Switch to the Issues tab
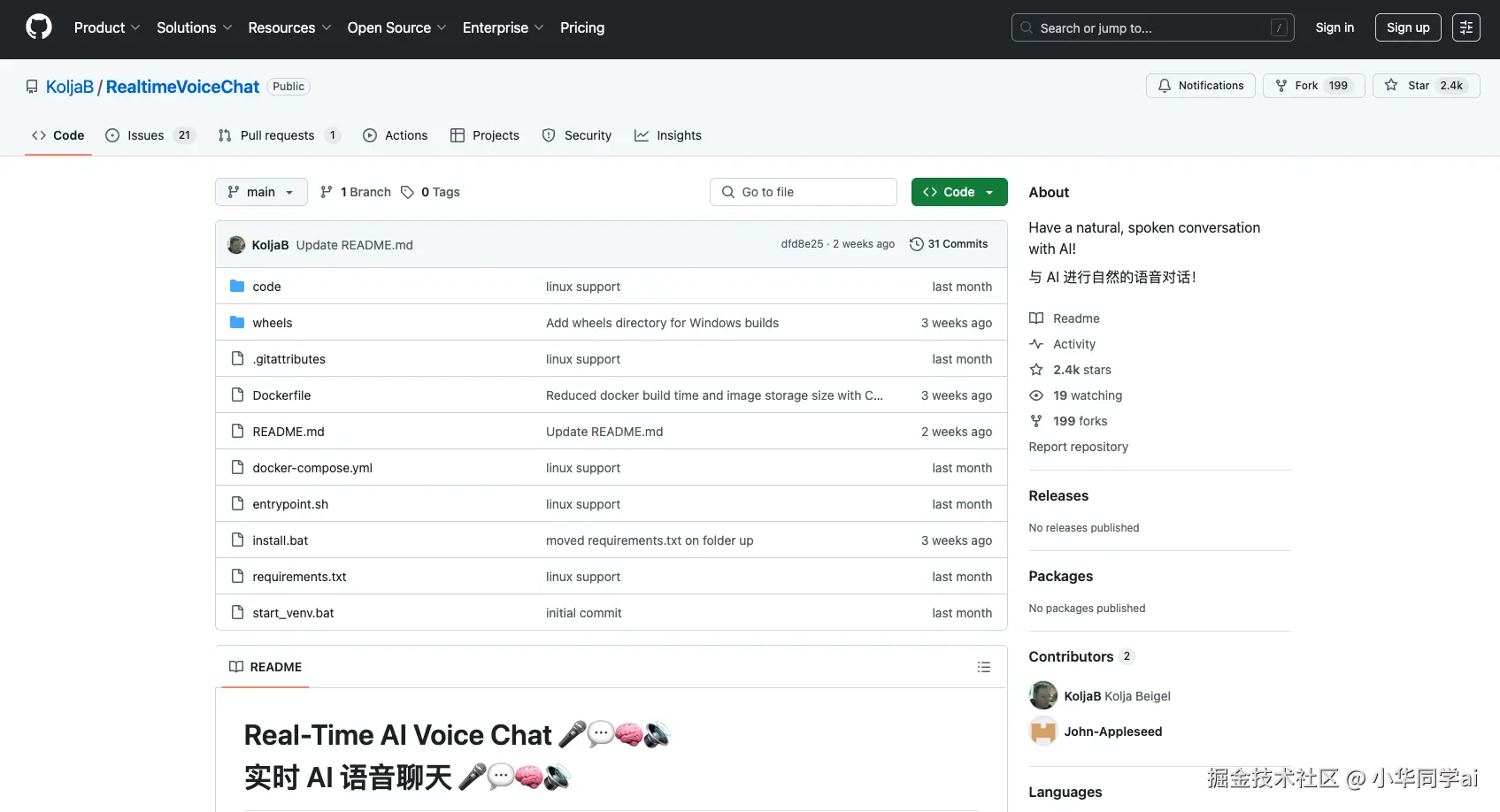1500x812 pixels. pos(150,135)
